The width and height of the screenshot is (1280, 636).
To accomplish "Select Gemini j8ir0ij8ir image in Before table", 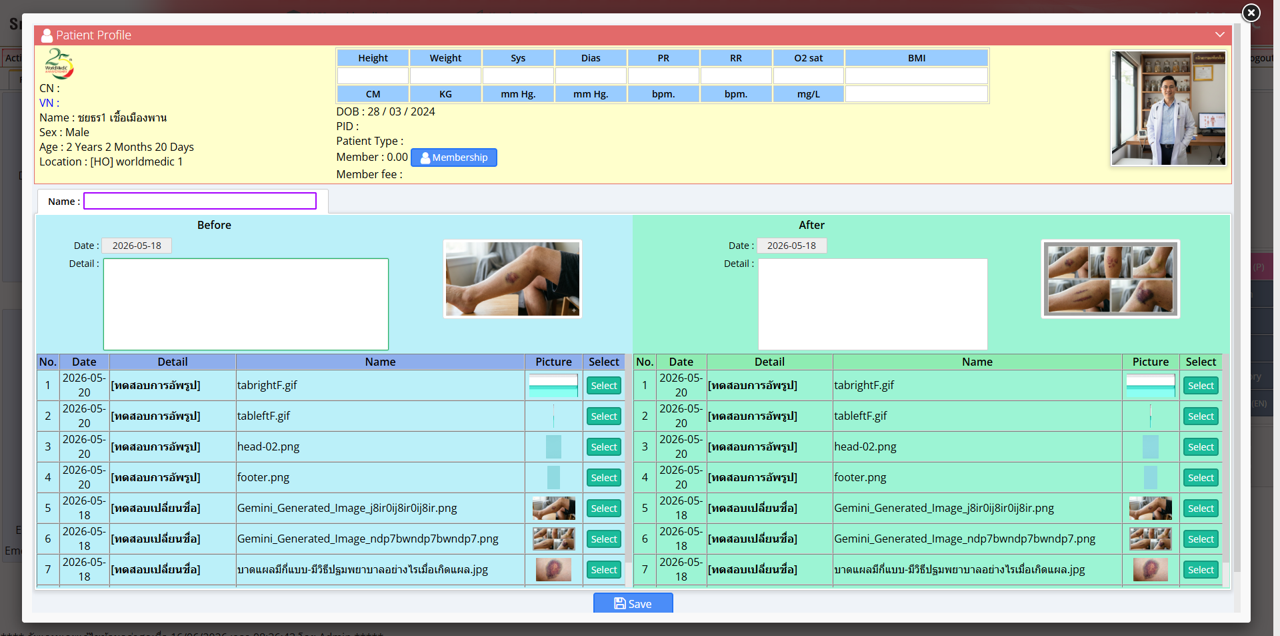I will [604, 508].
